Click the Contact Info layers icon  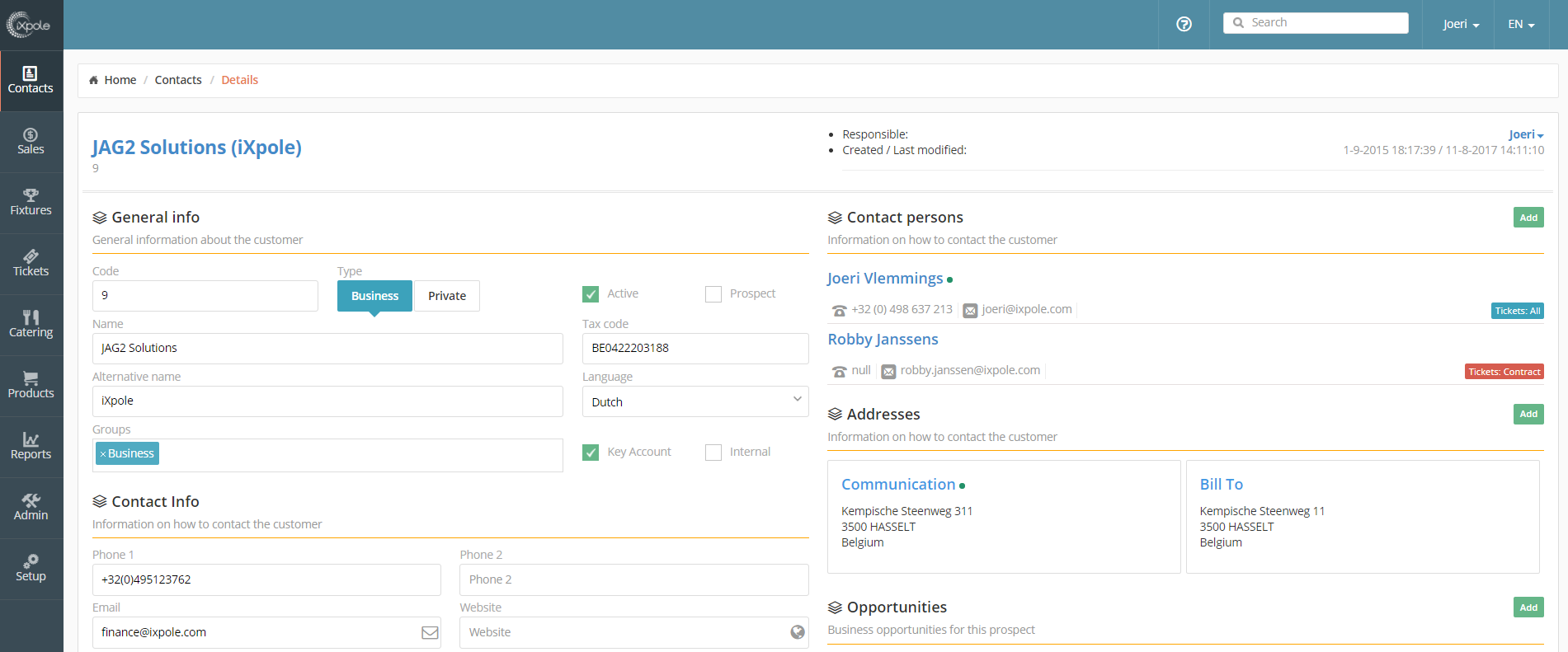tap(100, 501)
